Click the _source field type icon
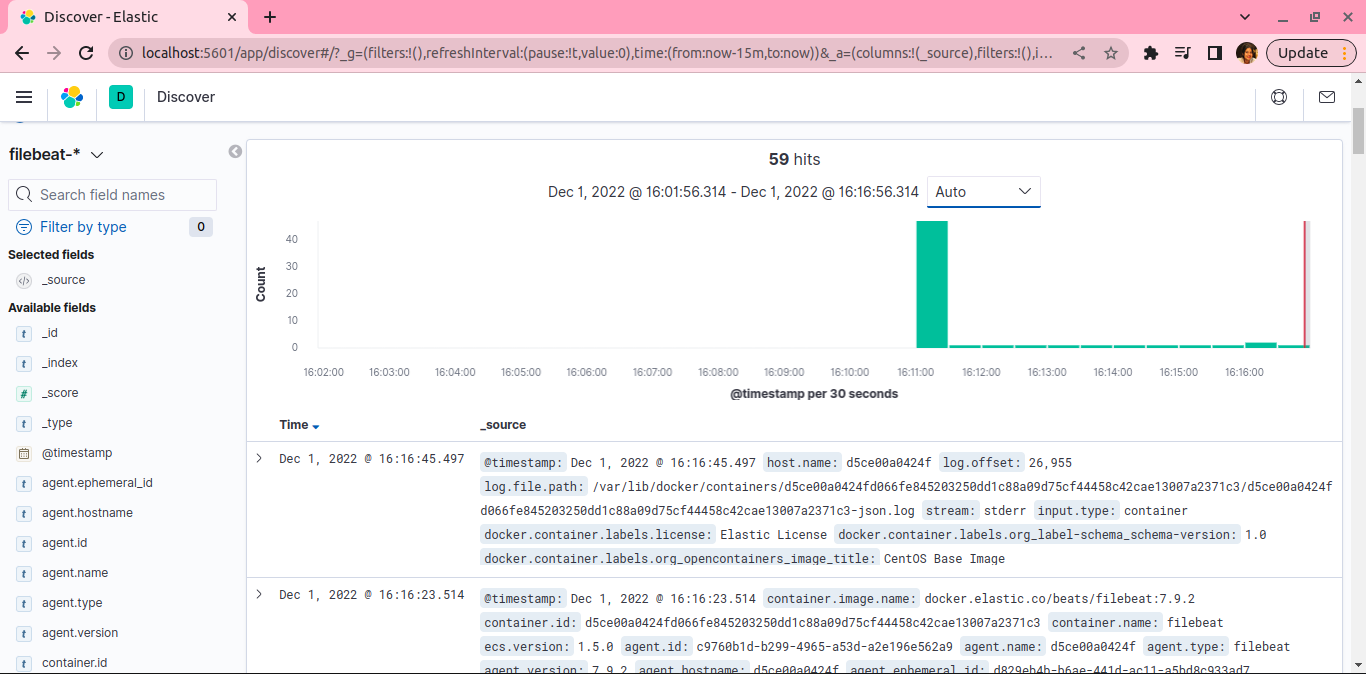The width and height of the screenshot is (1366, 674). (24, 280)
